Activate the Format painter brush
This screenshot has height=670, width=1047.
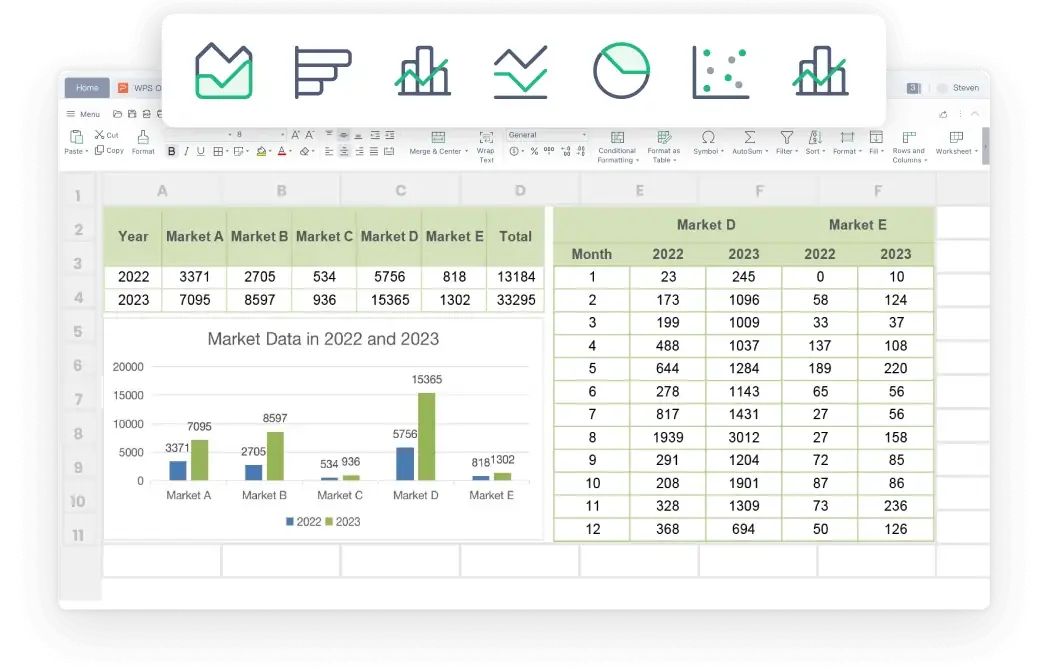[x=143, y=138]
